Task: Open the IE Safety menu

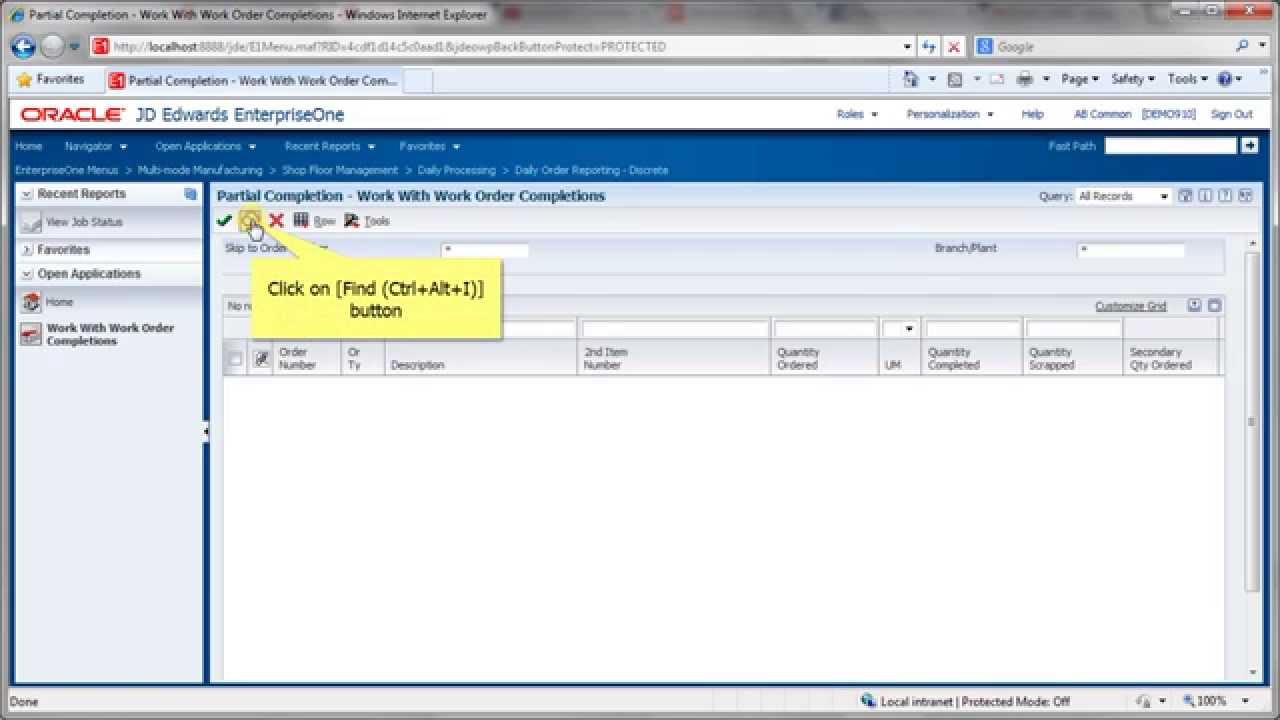Action: click(x=1133, y=79)
